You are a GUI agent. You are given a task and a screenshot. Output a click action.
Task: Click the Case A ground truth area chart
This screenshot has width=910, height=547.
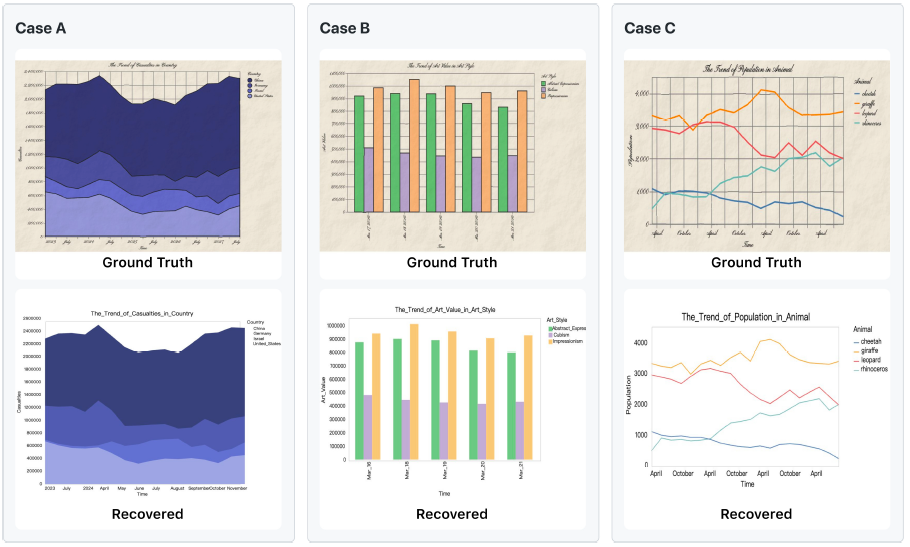(x=148, y=156)
